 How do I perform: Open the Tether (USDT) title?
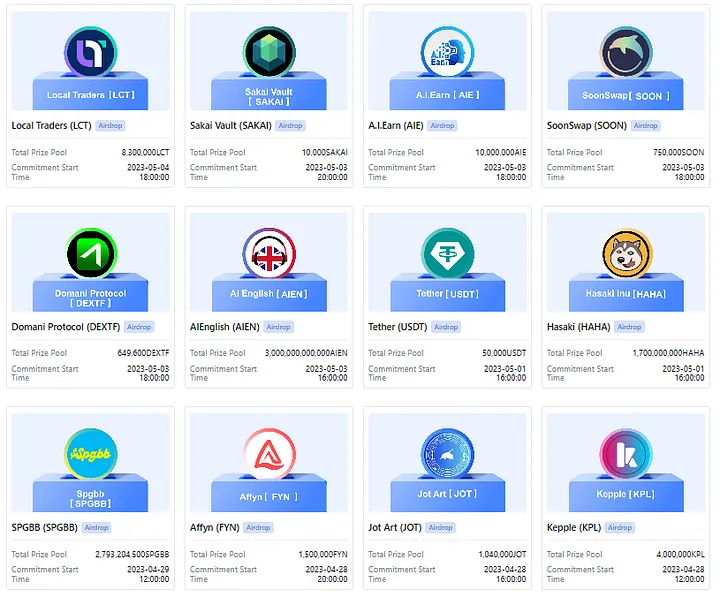pos(398,327)
